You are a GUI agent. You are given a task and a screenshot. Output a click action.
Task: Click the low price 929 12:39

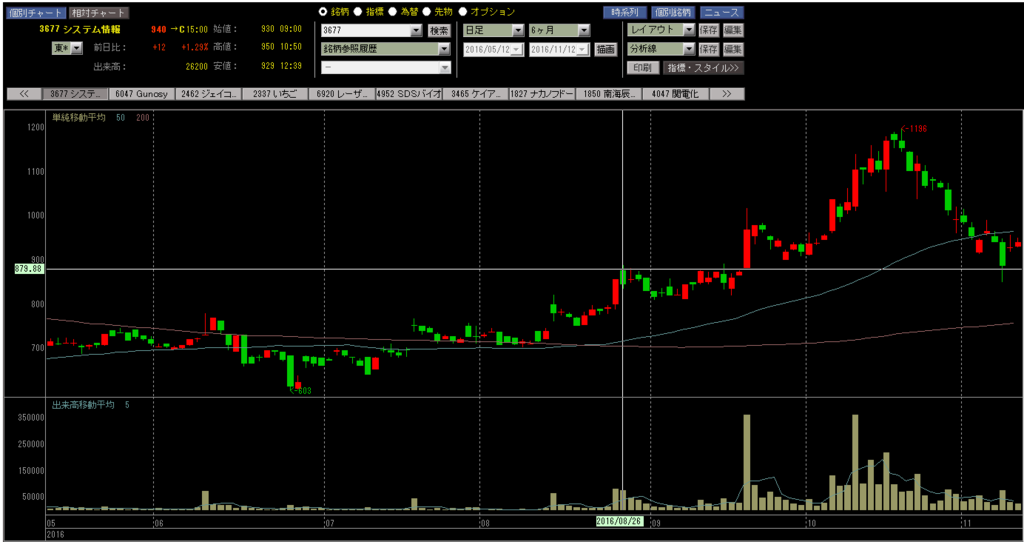pyautogui.click(x=281, y=66)
